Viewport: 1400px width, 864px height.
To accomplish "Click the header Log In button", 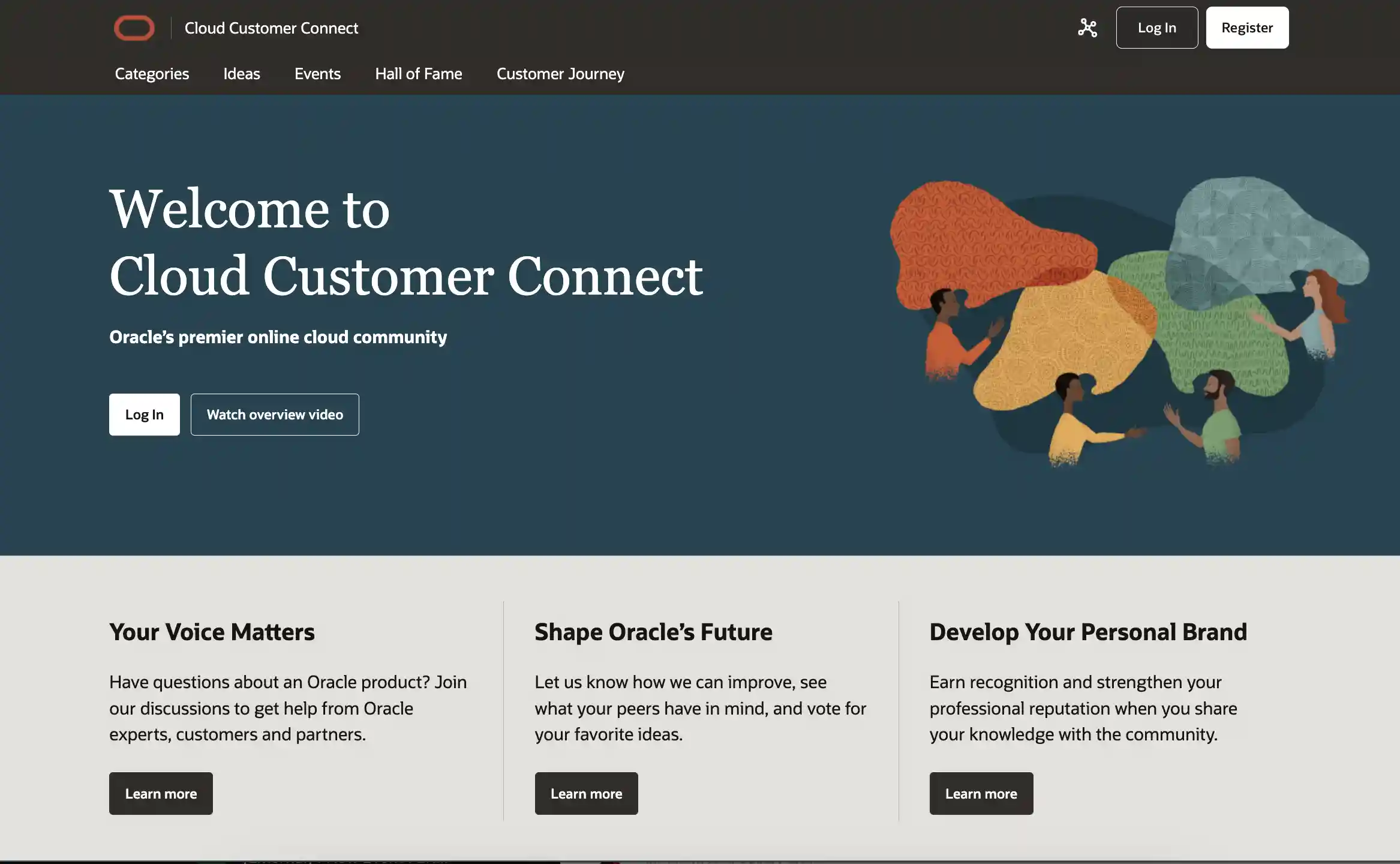I will click(x=1156, y=28).
